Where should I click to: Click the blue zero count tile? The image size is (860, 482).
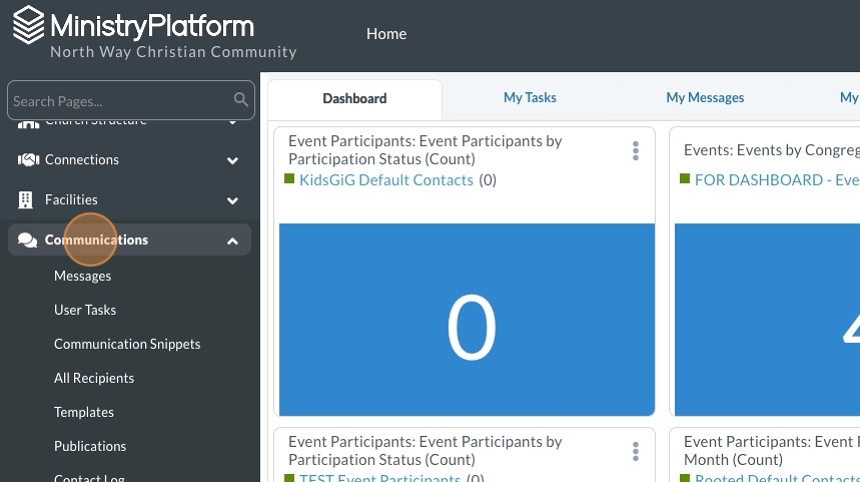(466, 320)
